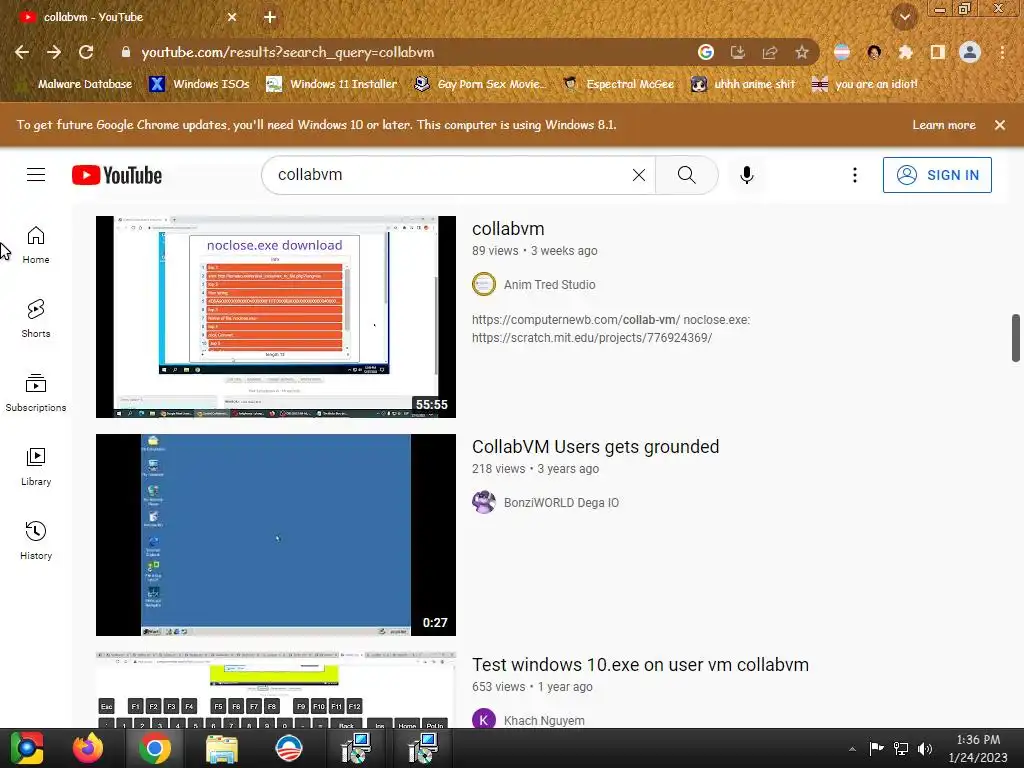Click Khach Nguyem channel avatar
Image resolution: width=1024 pixels, height=768 pixels.
coord(483,719)
